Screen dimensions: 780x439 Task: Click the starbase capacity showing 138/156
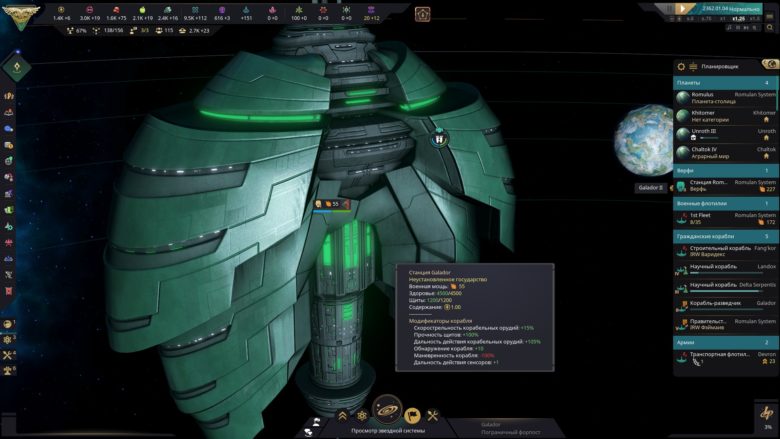tap(108, 31)
